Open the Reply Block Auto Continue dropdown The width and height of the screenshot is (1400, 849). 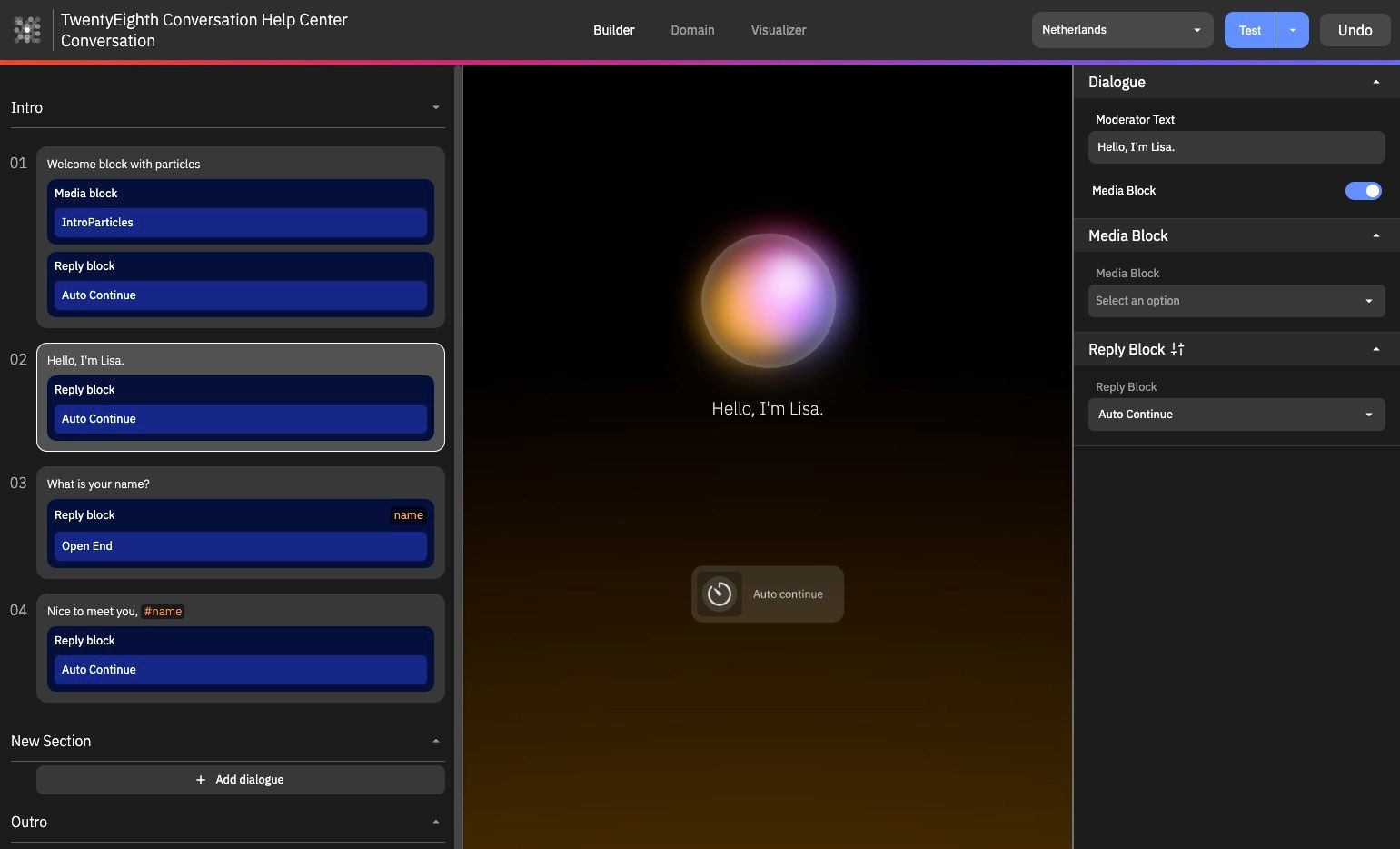[x=1236, y=415]
